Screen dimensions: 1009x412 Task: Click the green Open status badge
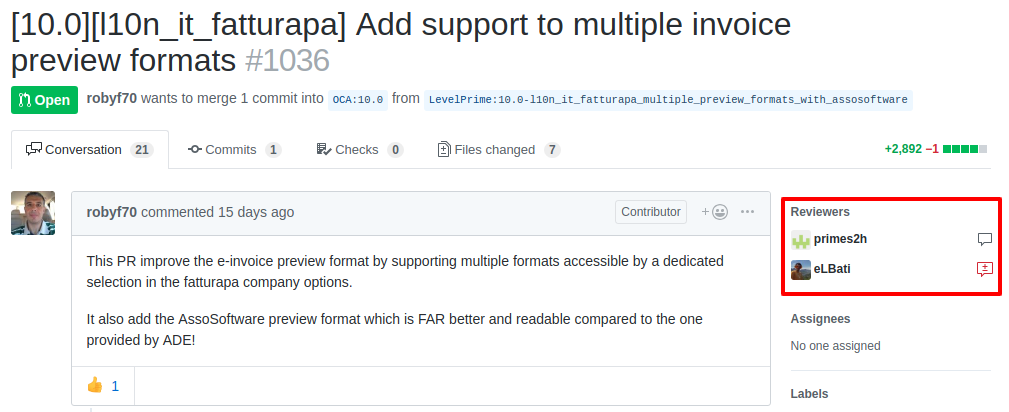[x=44, y=100]
